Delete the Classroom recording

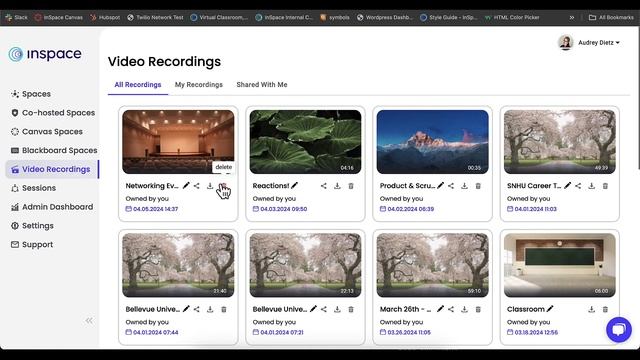tap(605, 309)
